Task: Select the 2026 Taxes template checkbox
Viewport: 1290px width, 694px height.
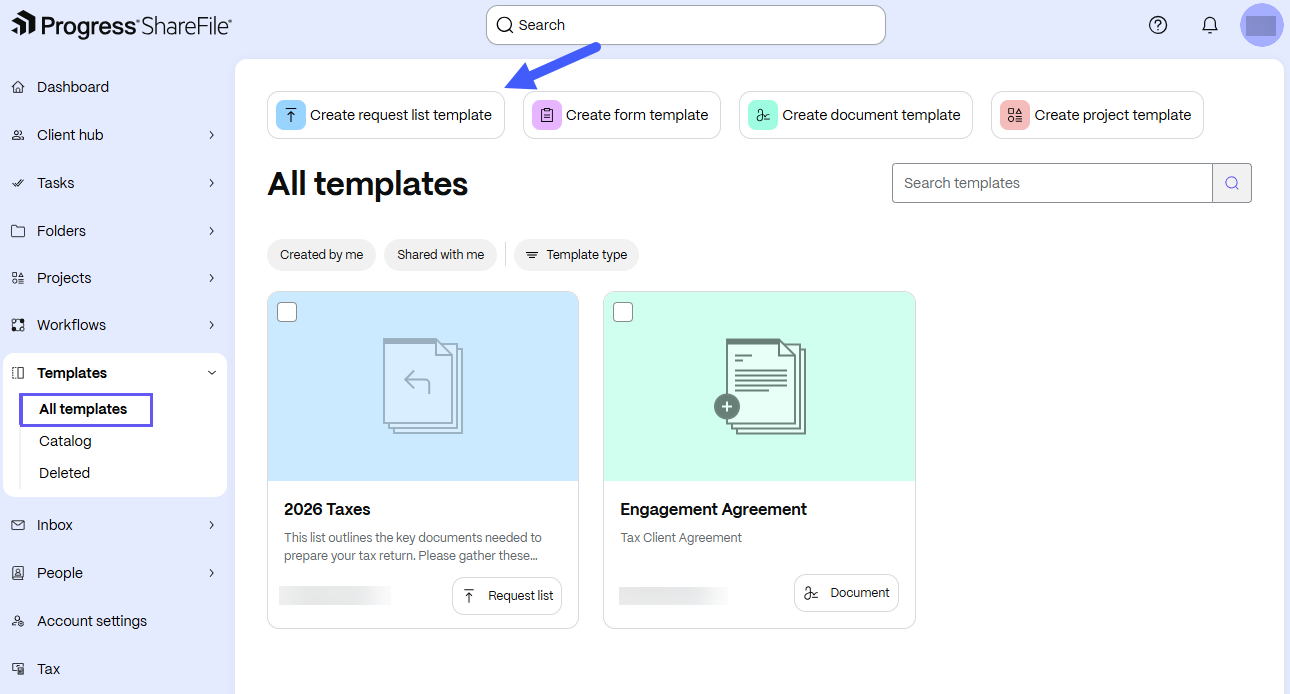Action: pos(287,312)
